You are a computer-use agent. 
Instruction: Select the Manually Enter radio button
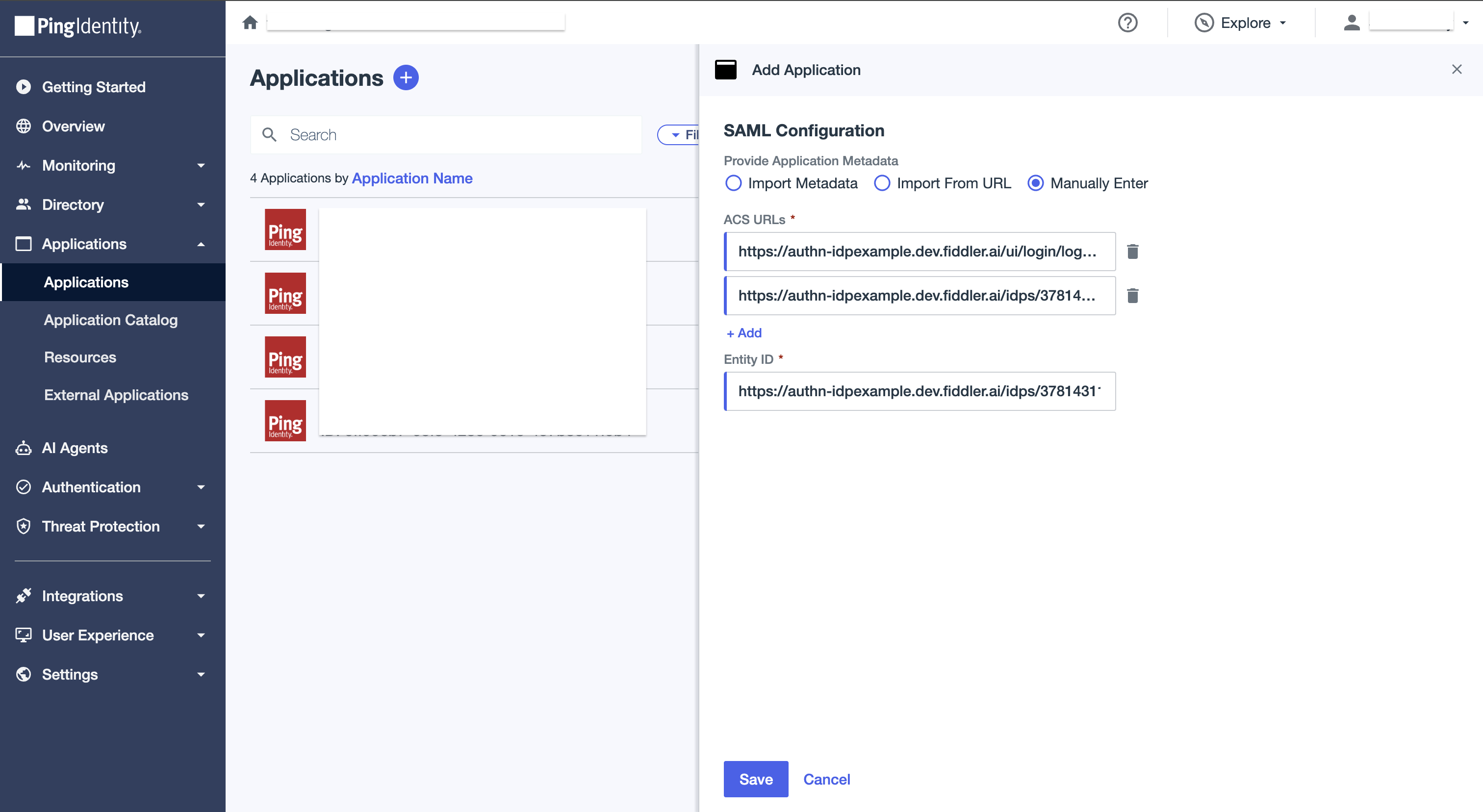point(1035,183)
